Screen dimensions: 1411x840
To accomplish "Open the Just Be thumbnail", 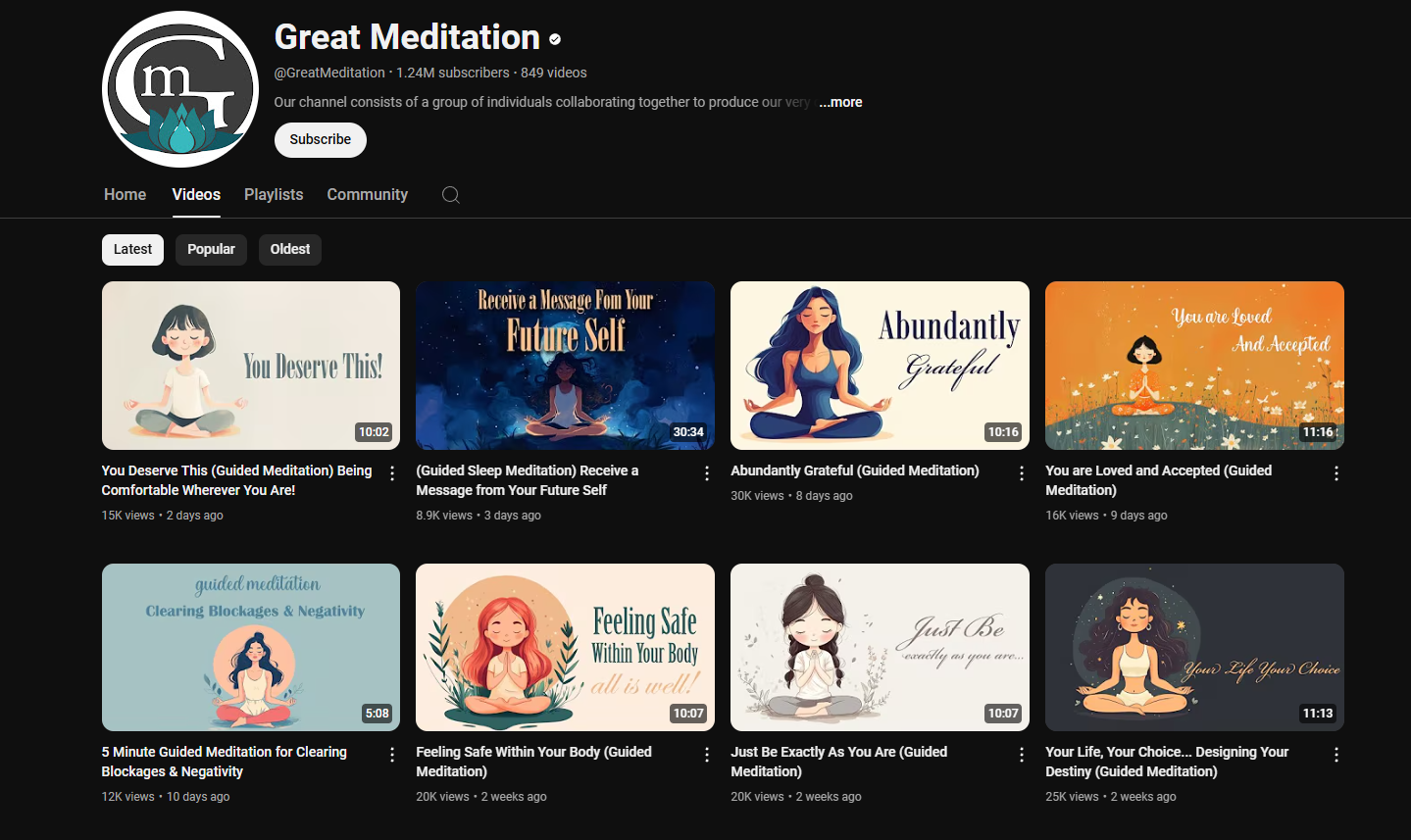I will 880,647.
